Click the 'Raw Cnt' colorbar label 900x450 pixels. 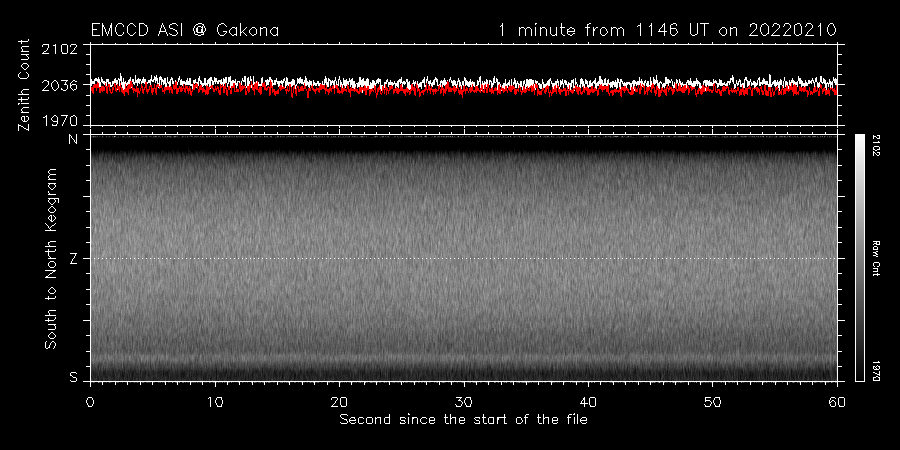click(877, 258)
